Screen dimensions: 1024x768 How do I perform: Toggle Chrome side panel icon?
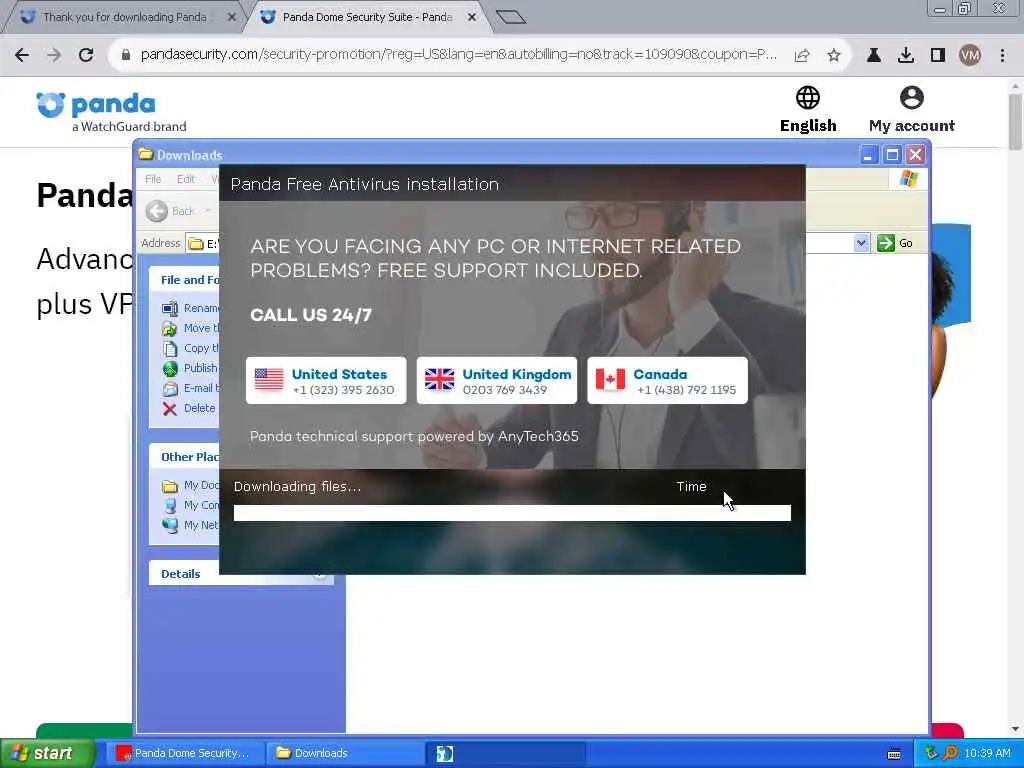coord(938,56)
